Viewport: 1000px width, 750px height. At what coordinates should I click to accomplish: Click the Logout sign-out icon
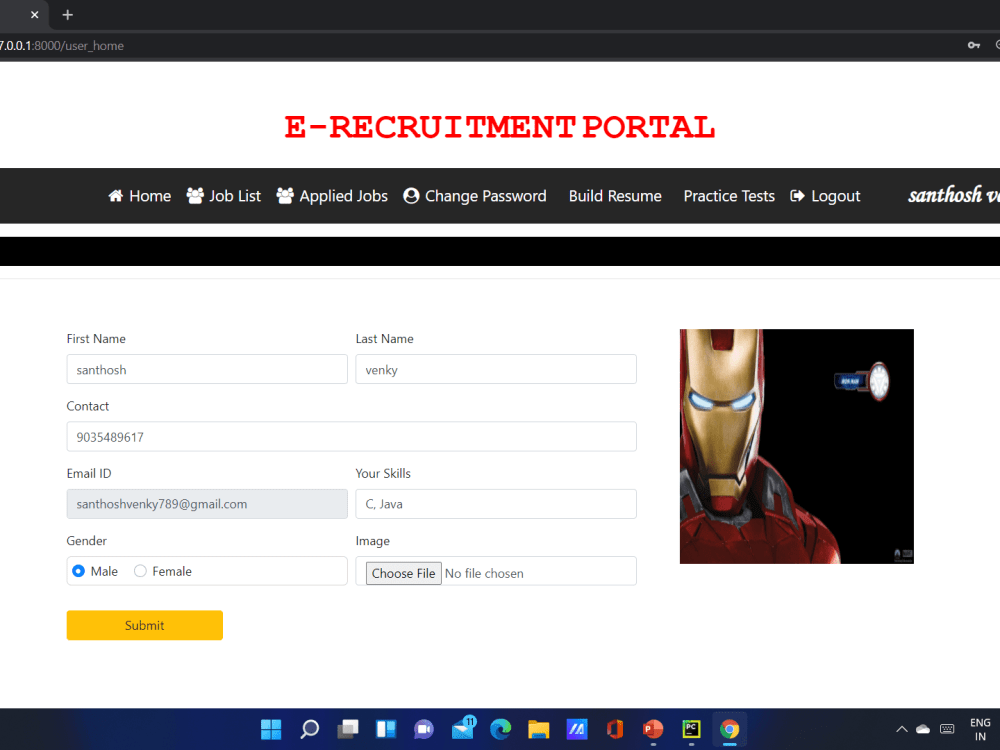tap(797, 196)
